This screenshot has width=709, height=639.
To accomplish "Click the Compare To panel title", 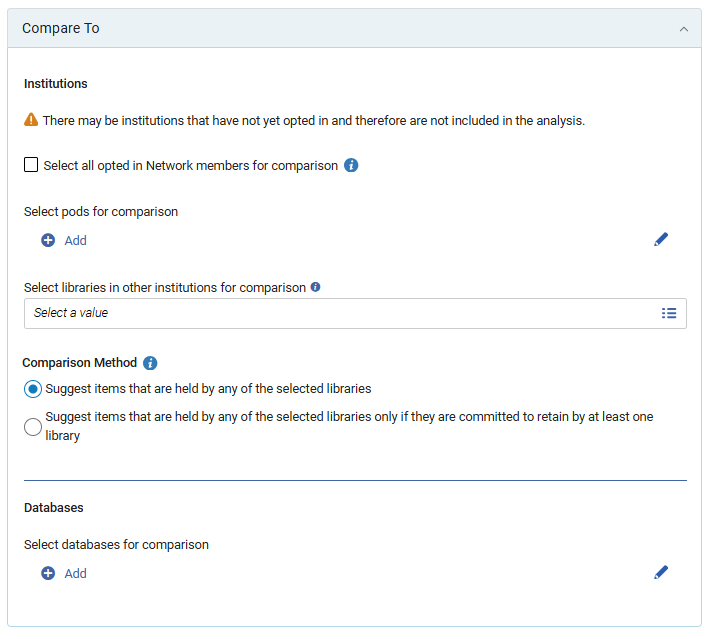I will 61,28.
